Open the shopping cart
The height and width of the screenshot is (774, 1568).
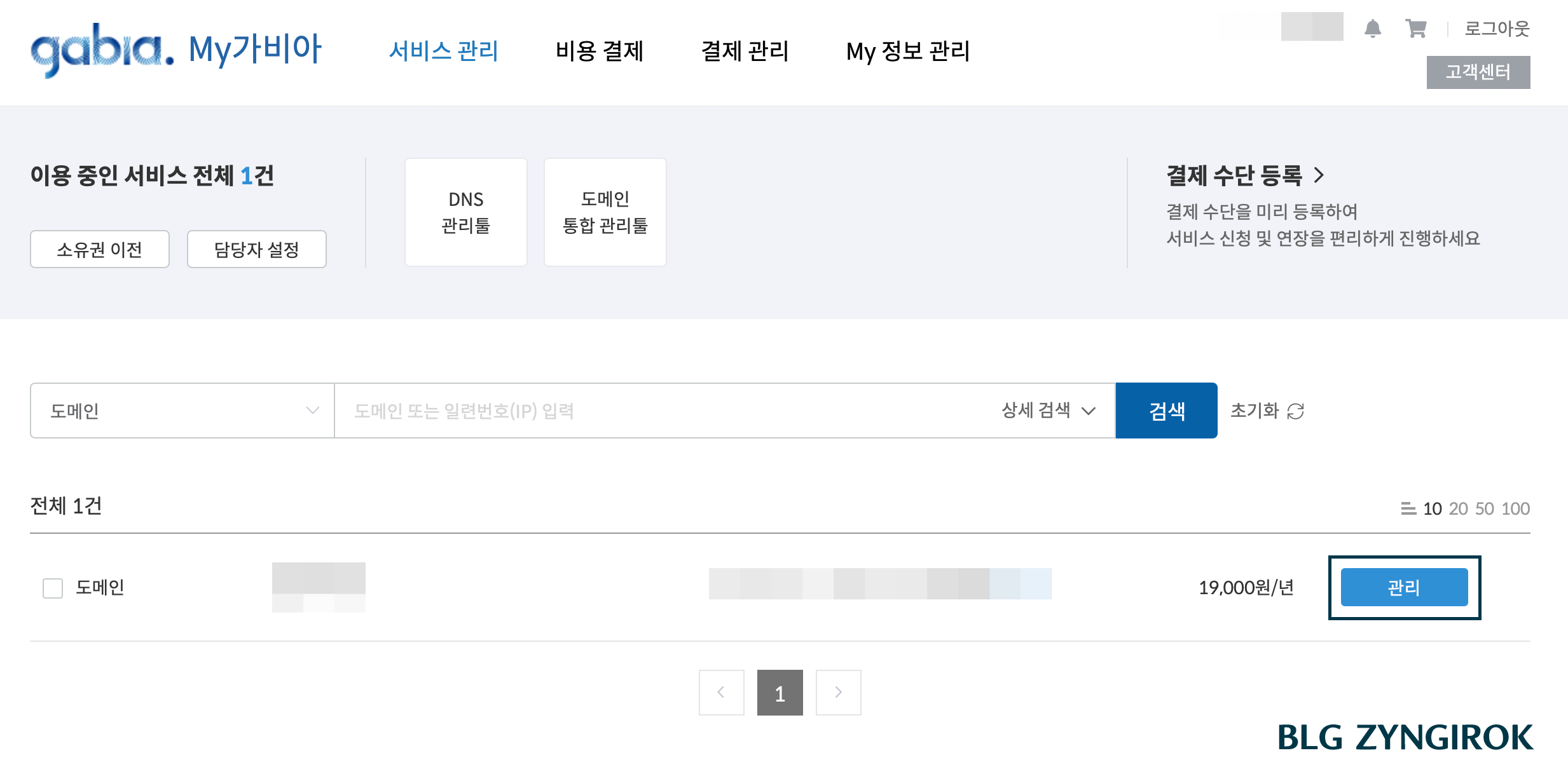1415,28
